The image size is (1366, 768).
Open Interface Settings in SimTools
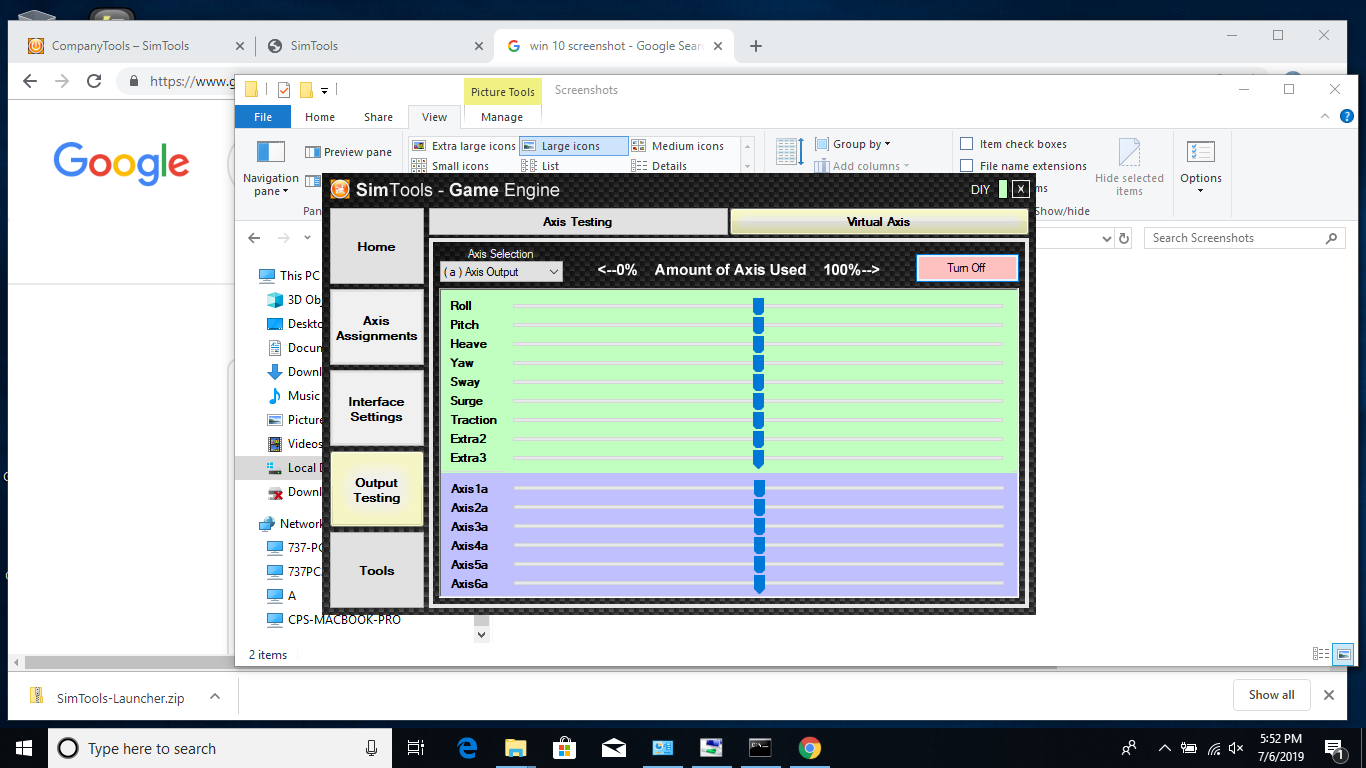376,409
